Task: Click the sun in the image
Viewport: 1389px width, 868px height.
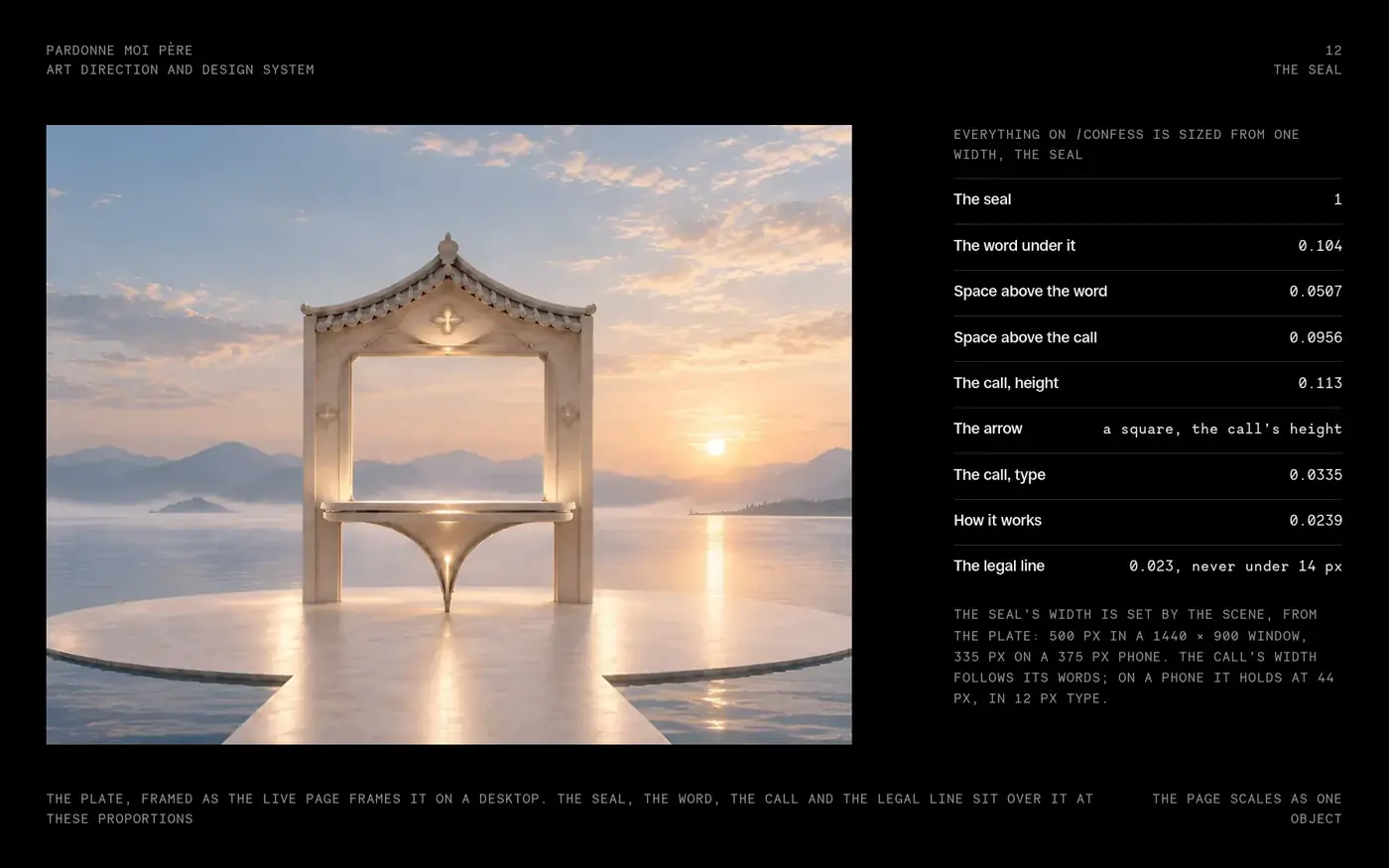Action: 714,447
